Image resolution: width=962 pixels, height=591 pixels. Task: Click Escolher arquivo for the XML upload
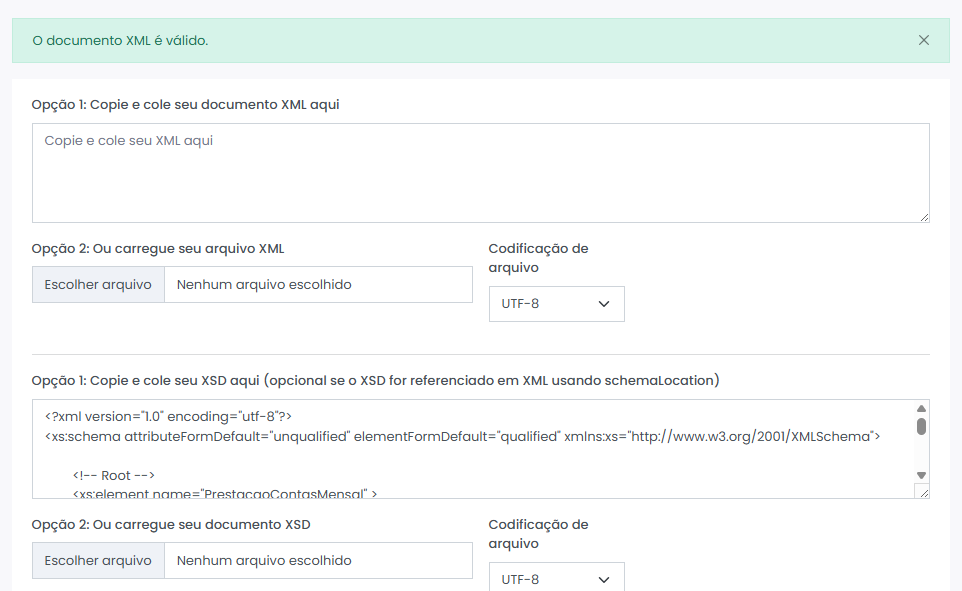pos(97,284)
